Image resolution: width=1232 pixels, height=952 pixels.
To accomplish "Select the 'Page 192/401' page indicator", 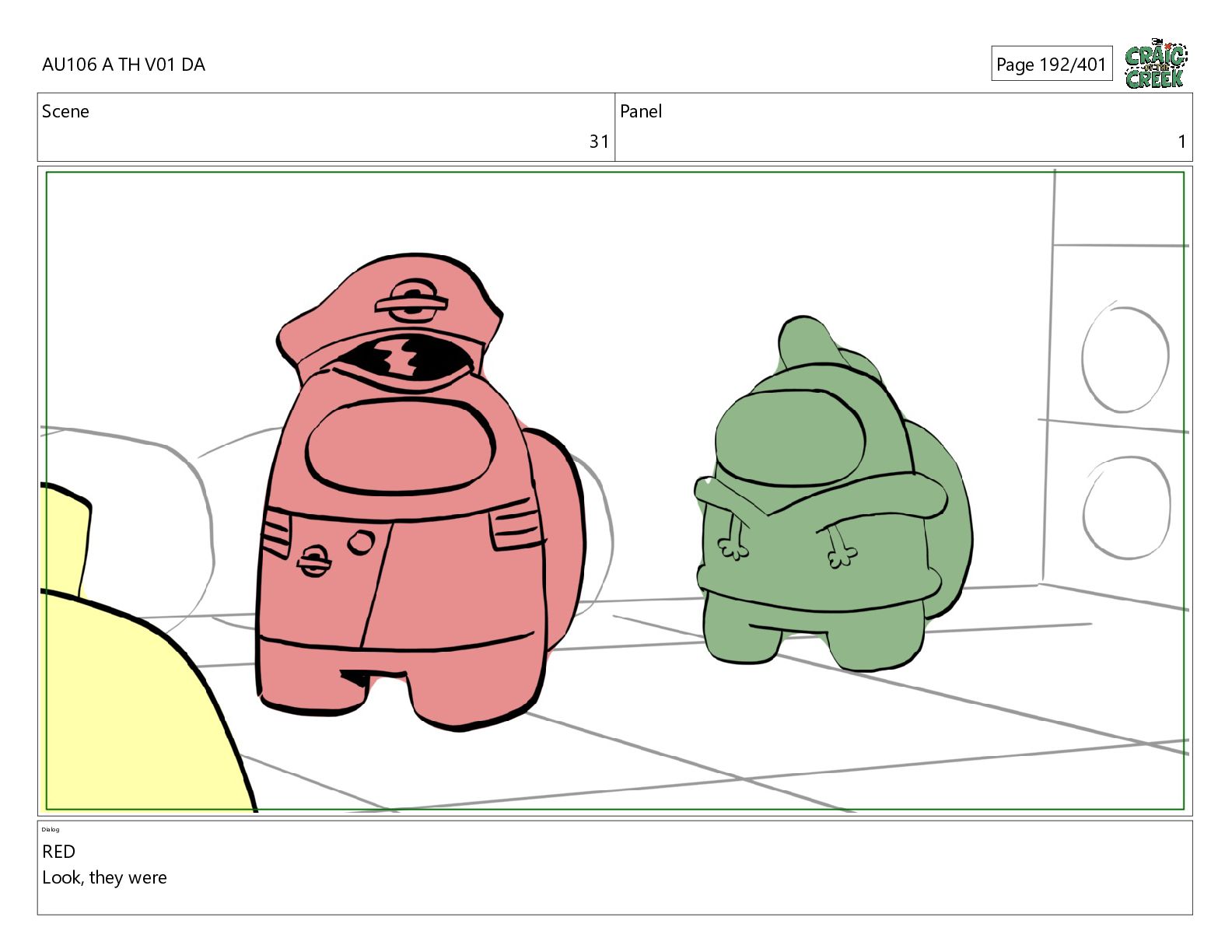I will click(1052, 64).
